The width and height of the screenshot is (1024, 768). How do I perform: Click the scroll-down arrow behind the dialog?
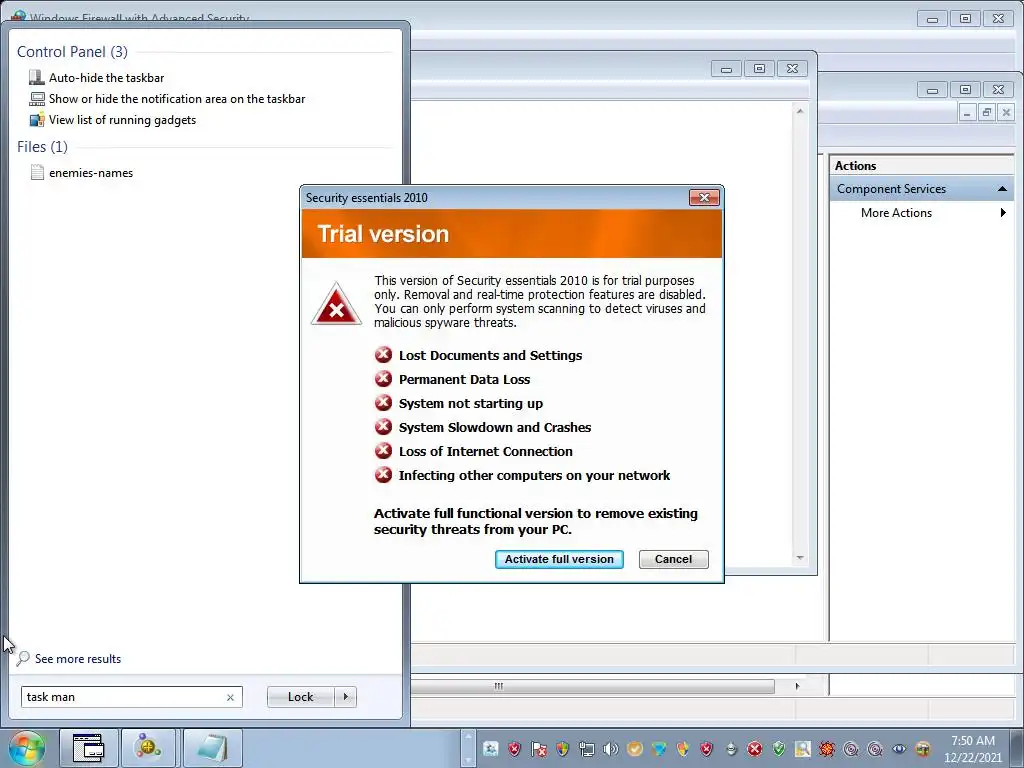(800, 558)
